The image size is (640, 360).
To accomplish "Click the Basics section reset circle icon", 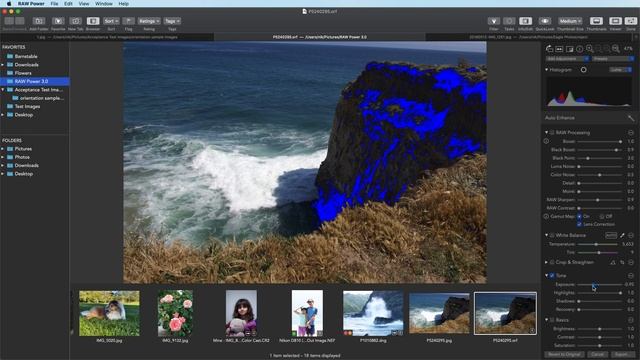I will pyautogui.click(x=631, y=320).
